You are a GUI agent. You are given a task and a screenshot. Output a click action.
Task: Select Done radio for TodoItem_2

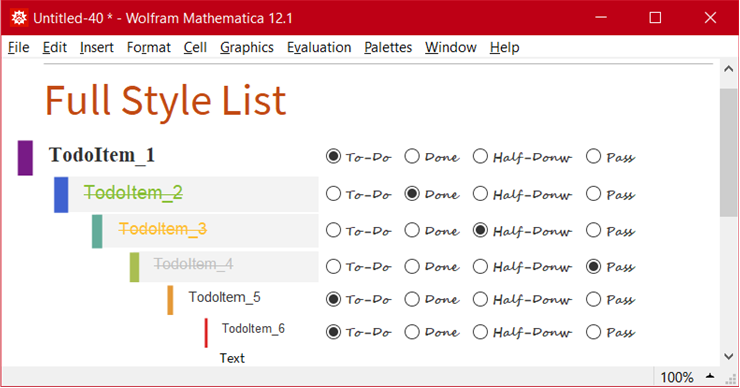[412, 194]
